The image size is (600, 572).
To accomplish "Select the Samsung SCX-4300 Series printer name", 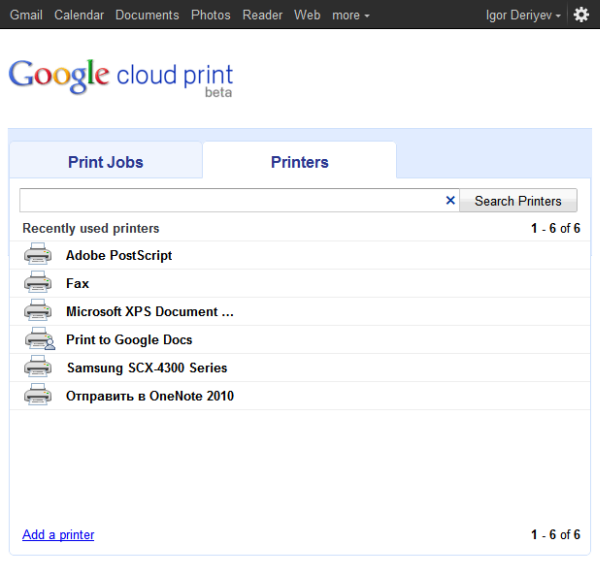I will pos(146,368).
